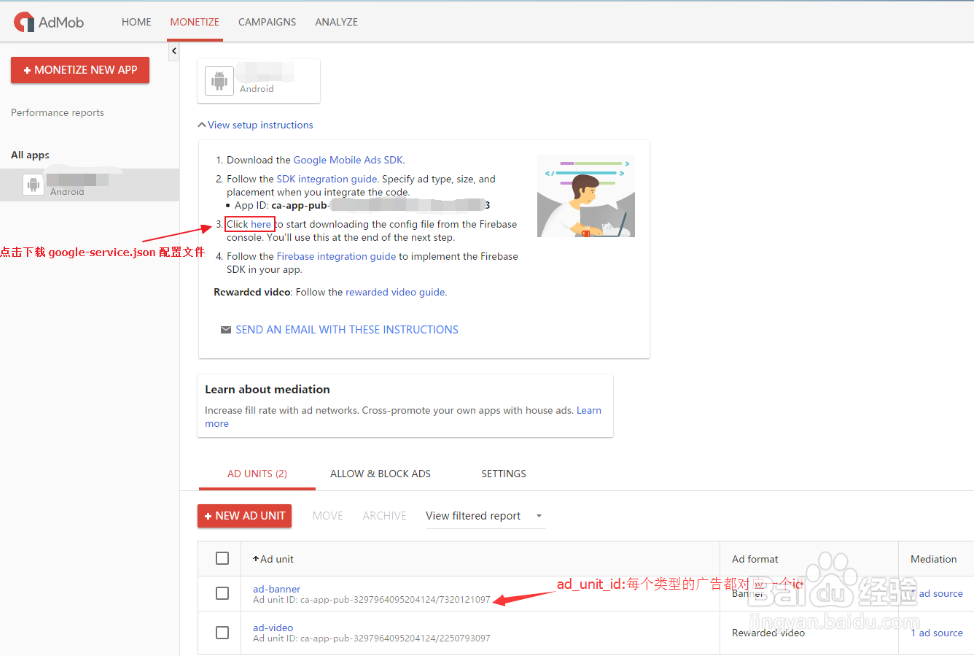Click the 'Click here' config download link
974x656 pixels.
[x=249, y=224]
